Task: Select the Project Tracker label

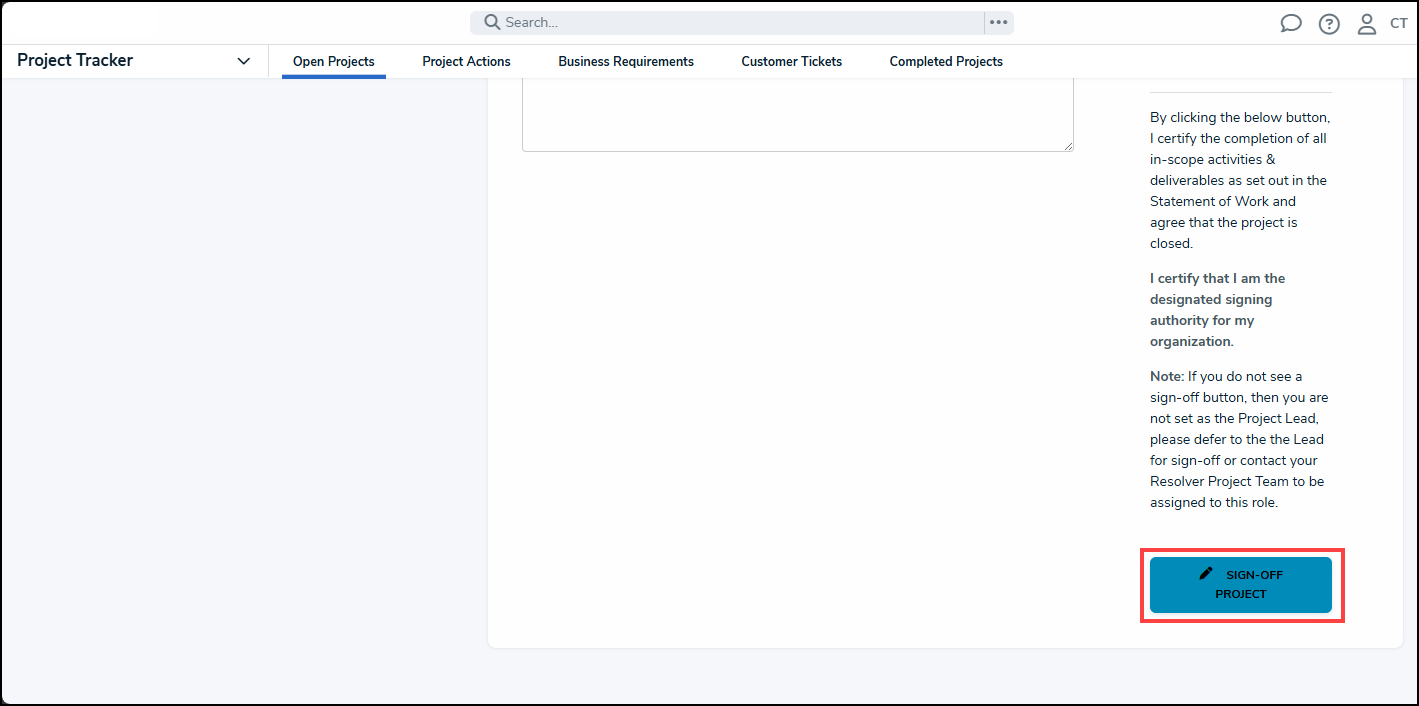Action: click(x=75, y=60)
